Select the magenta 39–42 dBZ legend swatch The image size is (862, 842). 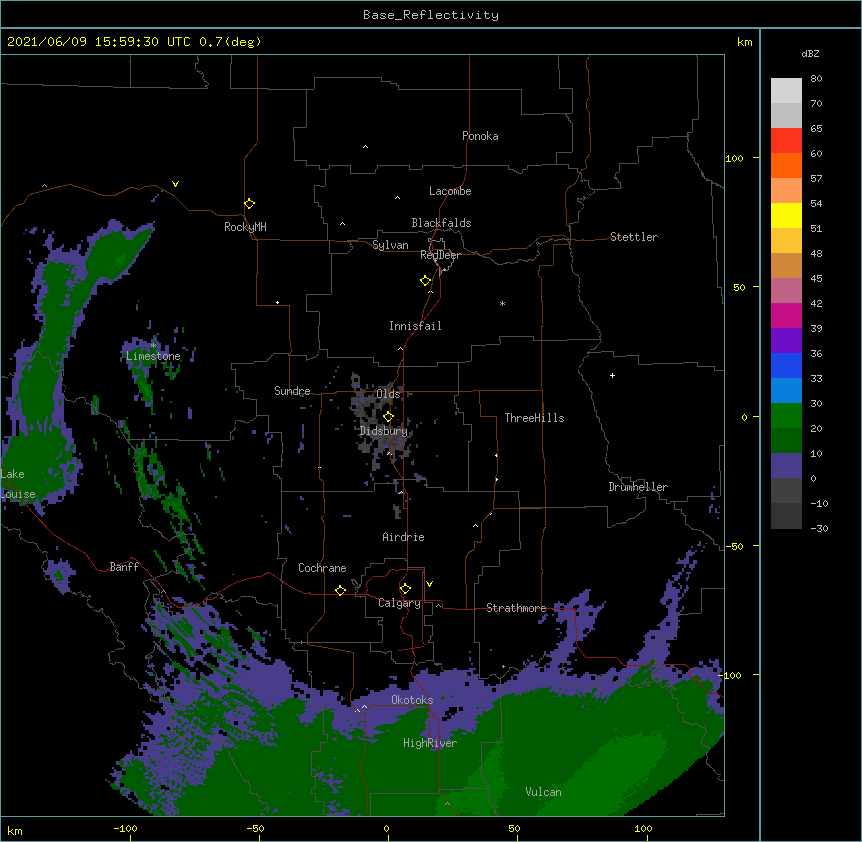coord(786,315)
